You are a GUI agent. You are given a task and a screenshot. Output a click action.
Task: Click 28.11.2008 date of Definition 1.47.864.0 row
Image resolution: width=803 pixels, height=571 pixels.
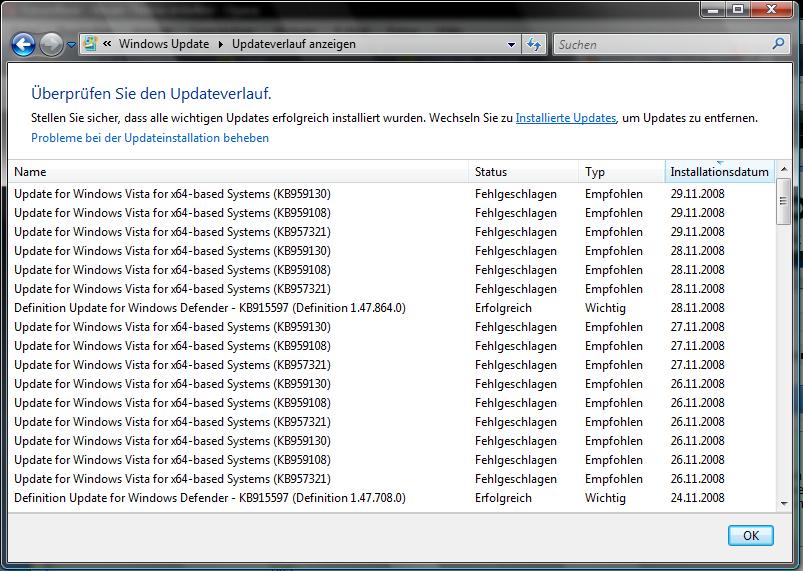coord(698,308)
